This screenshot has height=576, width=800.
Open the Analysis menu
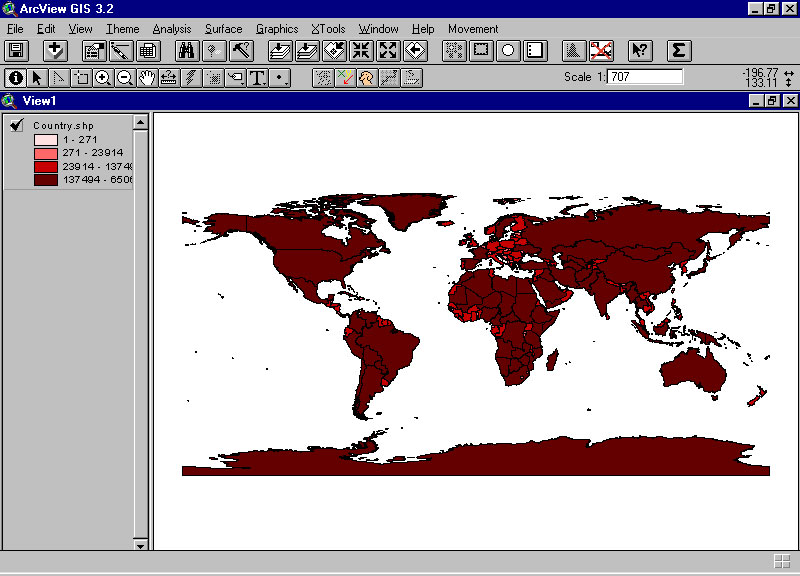pyautogui.click(x=171, y=29)
